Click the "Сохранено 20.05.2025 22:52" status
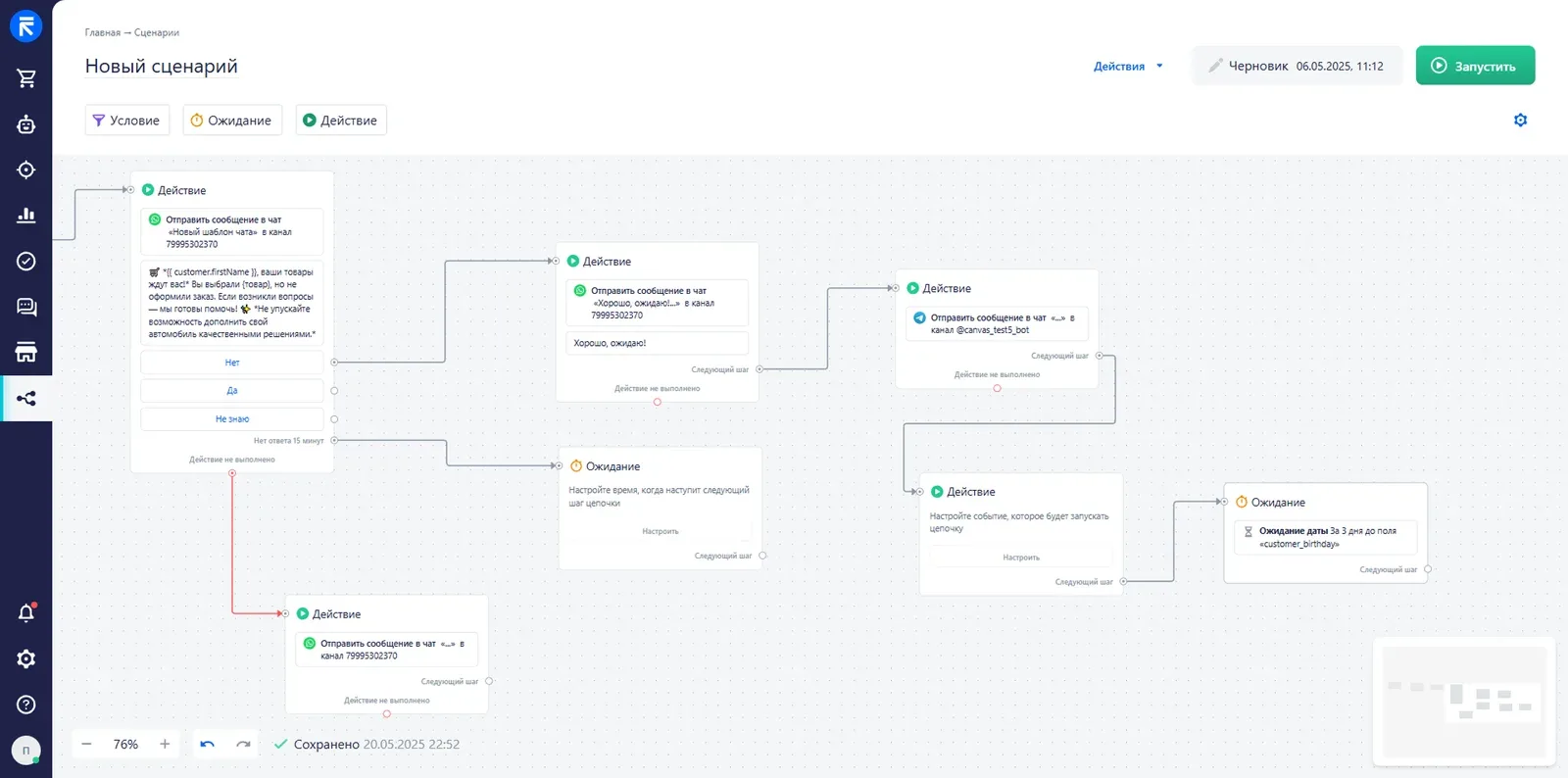This screenshot has height=778, width=1568. (x=367, y=745)
